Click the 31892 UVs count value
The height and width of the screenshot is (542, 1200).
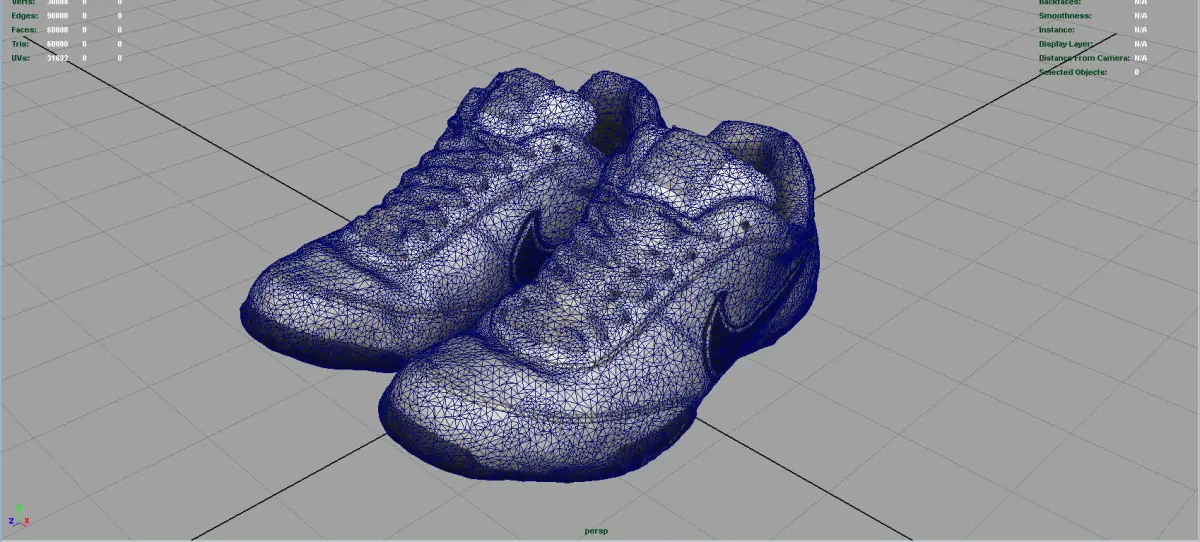point(58,58)
